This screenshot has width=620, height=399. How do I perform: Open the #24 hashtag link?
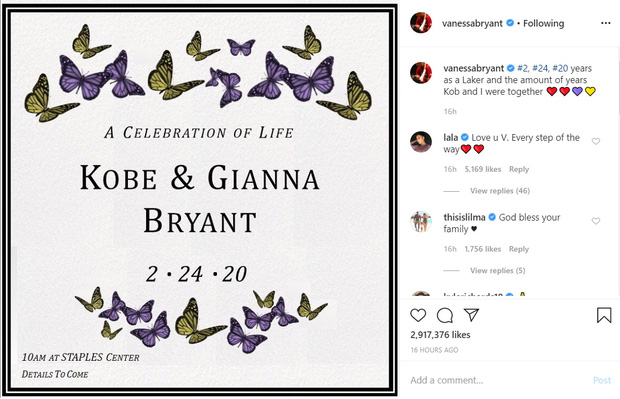tap(539, 68)
